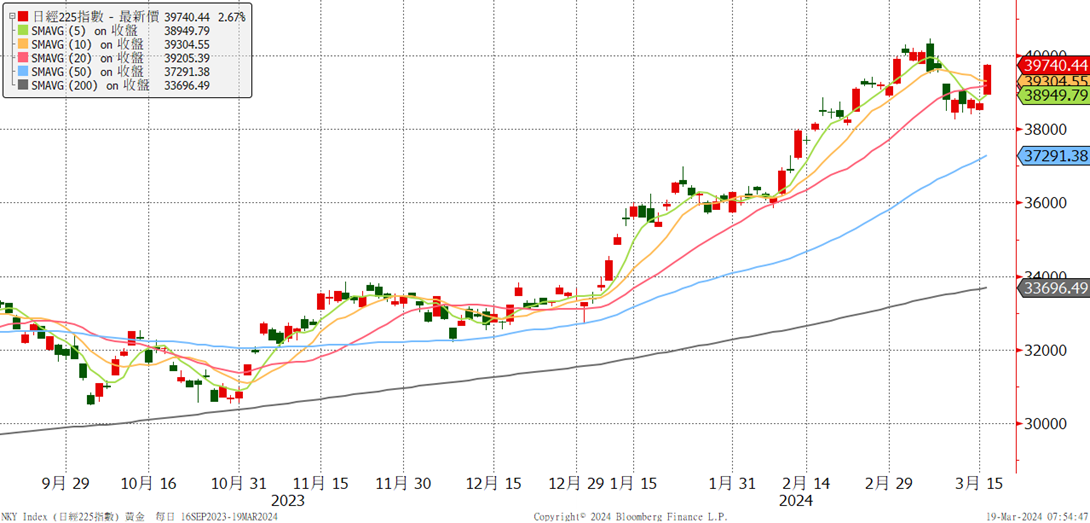Click the legend value '39205.39'
The width and height of the screenshot is (1090, 523).
[186, 57]
